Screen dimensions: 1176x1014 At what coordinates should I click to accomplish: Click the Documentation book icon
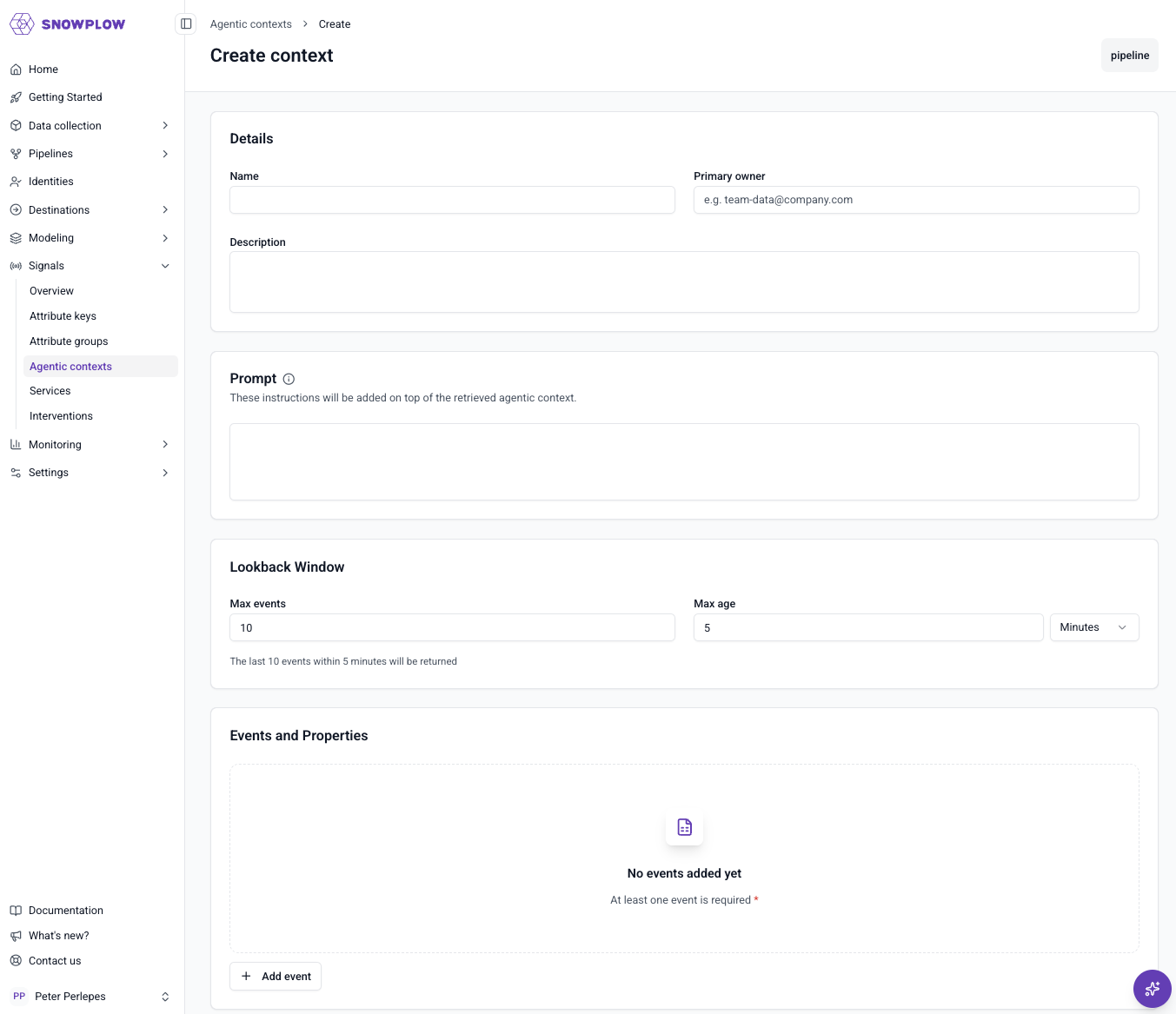point(16,911)
